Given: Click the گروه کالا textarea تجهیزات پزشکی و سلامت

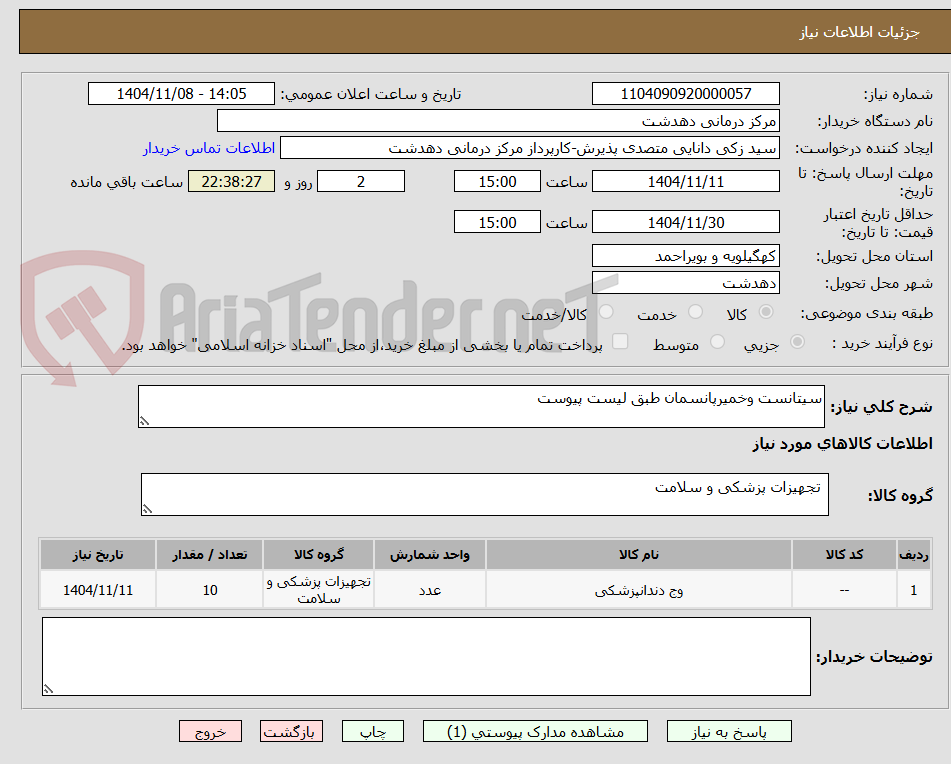Looking at the screenshot, I should coord(485,495).
